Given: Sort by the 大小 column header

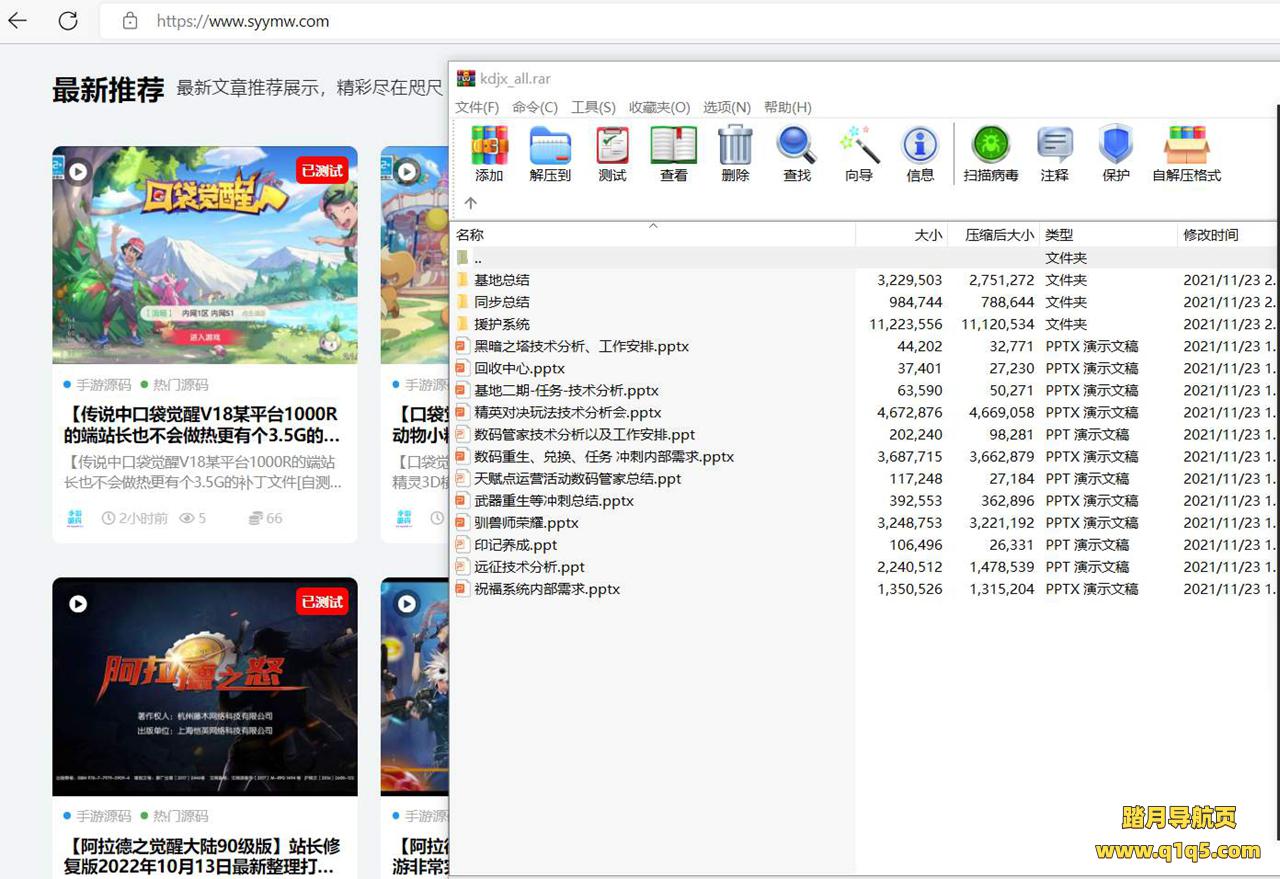Looking at the screenshot, I should (927, 235).
